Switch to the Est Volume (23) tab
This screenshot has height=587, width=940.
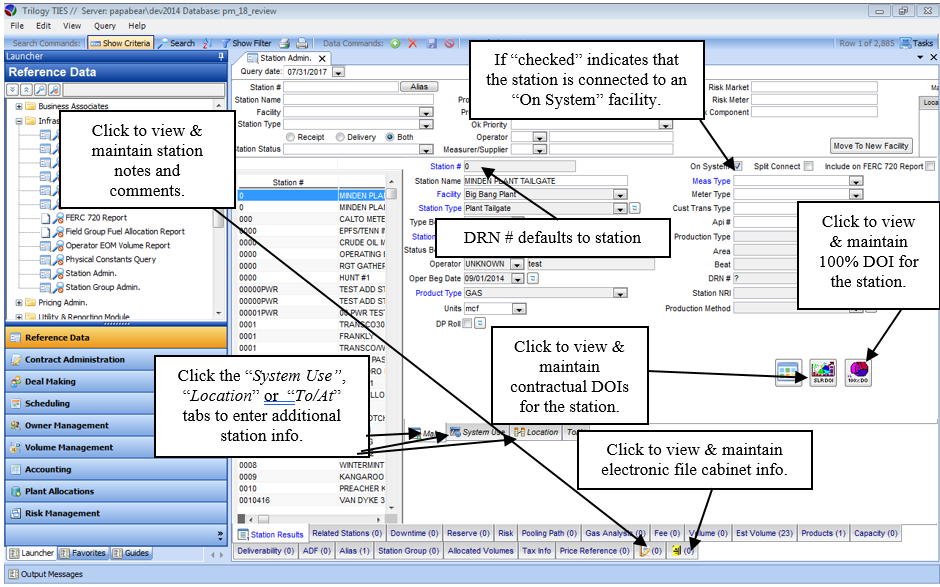(764, 534)
